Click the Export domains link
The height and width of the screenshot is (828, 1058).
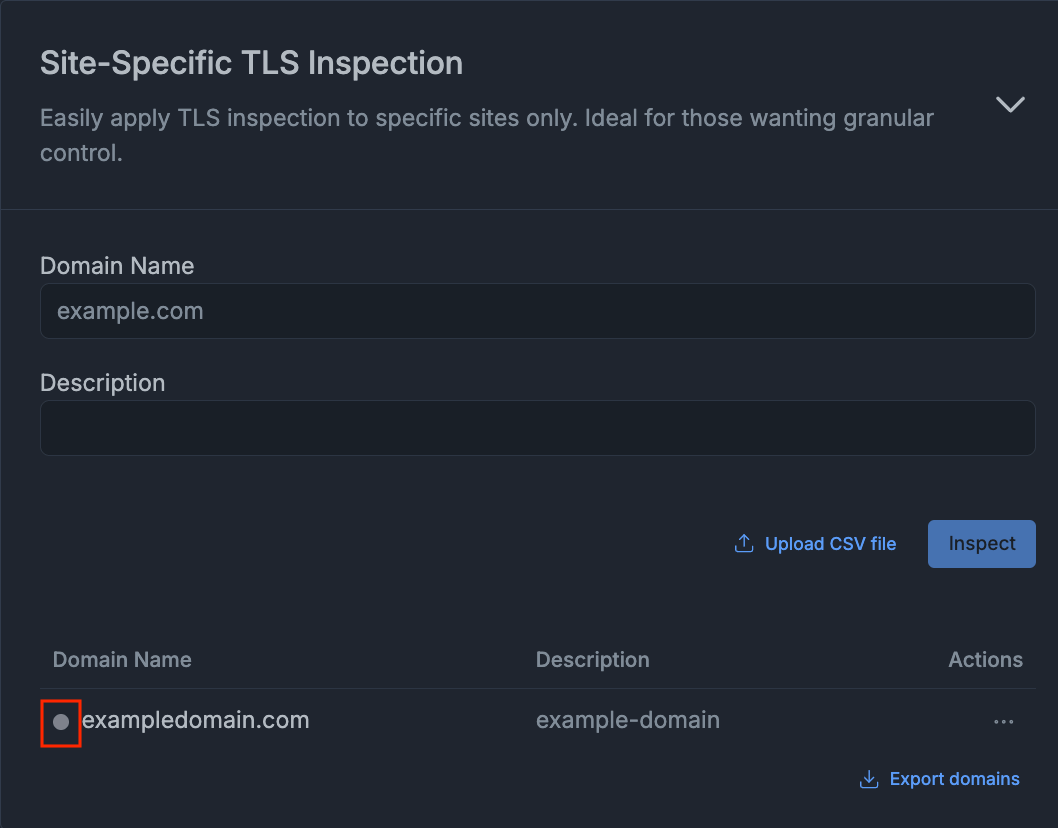point(954,778)
